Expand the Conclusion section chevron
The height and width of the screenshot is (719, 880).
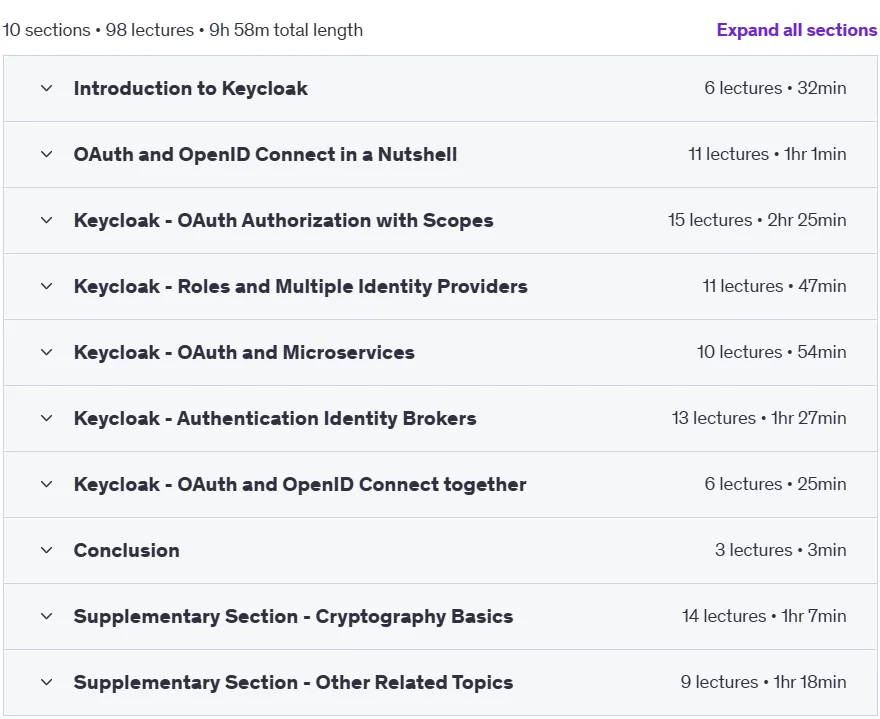coord(47,550)
